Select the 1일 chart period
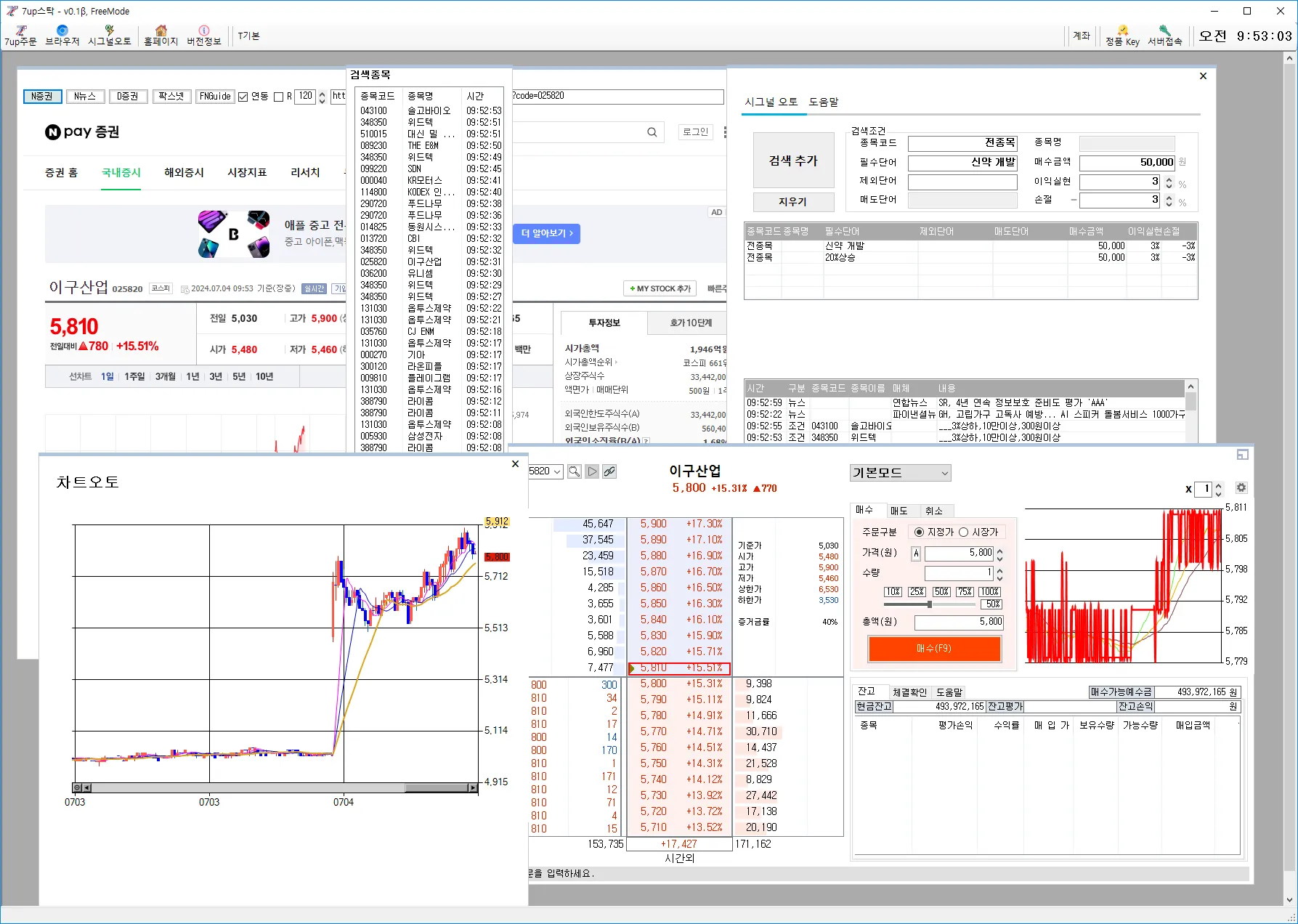 [108, 376]
